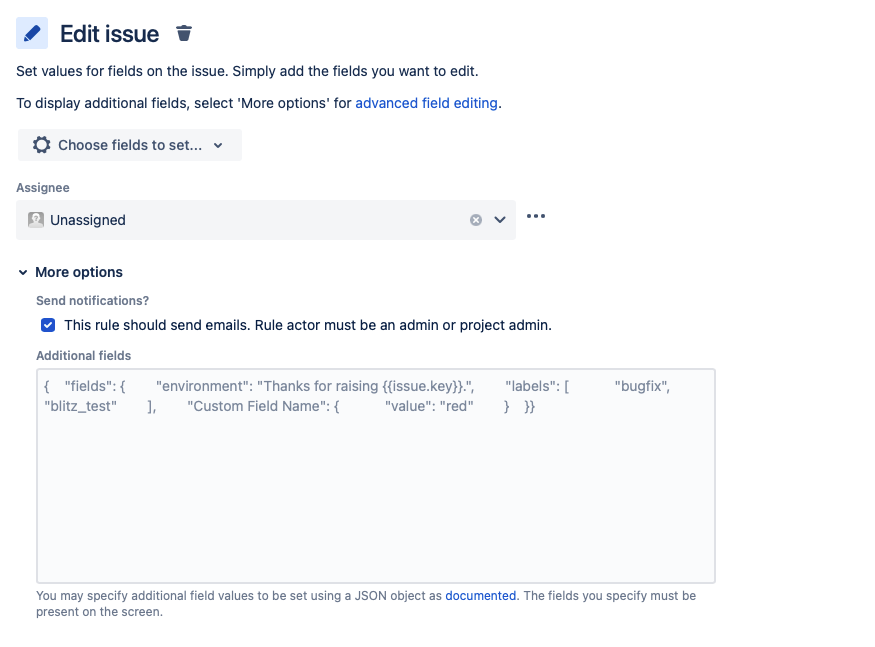The width and height of the screenshot is (875, 647).
Task: Click the Unassigned text in Assignee field
Action: click(88, 220)
